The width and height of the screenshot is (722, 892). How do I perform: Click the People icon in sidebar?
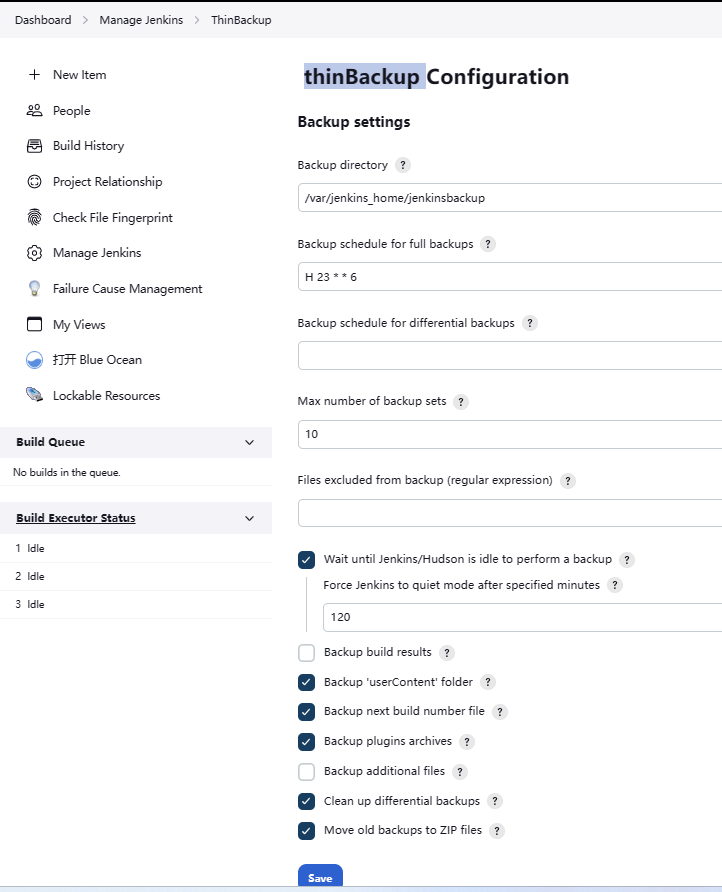[34, 110]
